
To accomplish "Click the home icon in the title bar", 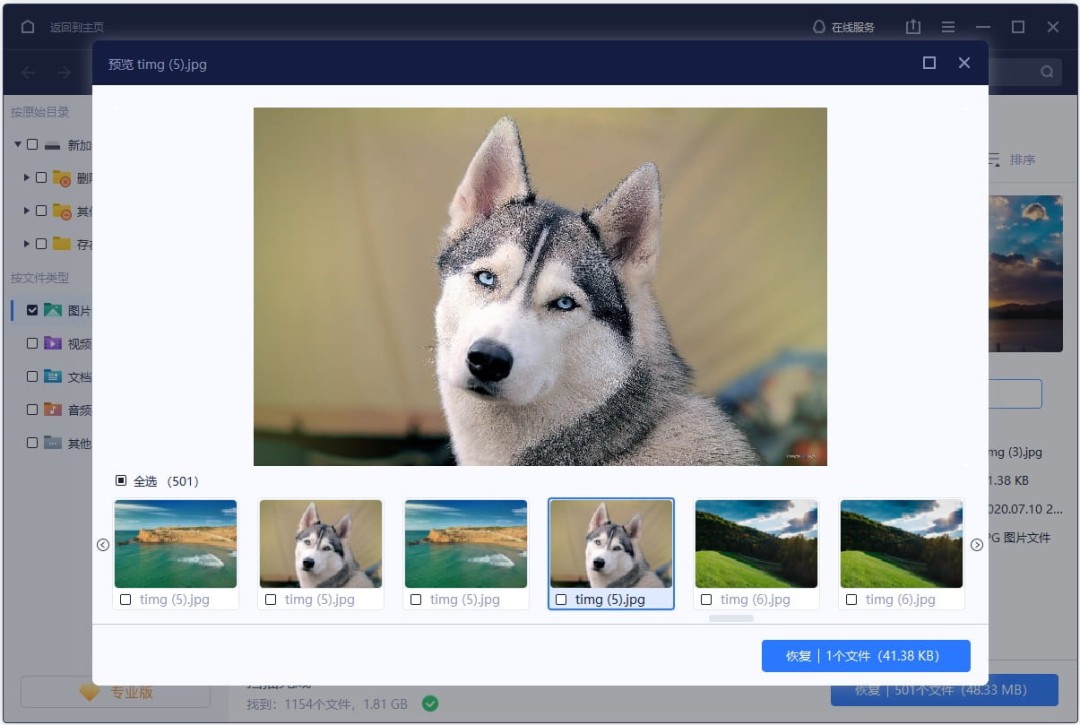I will point(27,27).
